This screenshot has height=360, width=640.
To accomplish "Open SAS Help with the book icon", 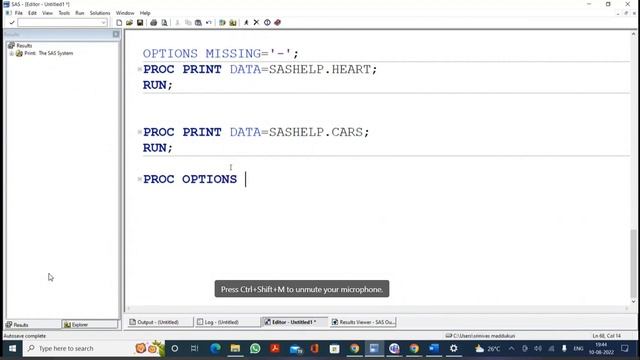I will (x=278, y=22).
